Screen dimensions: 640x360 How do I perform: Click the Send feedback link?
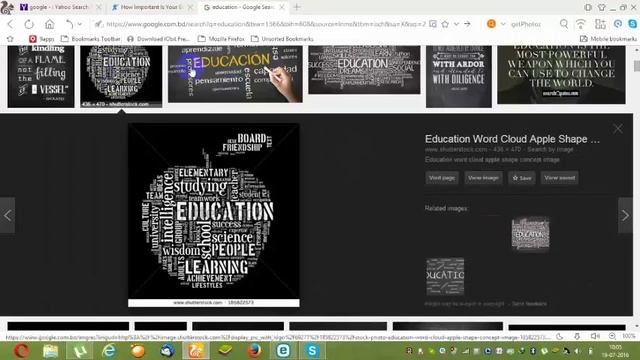point(529,304)
